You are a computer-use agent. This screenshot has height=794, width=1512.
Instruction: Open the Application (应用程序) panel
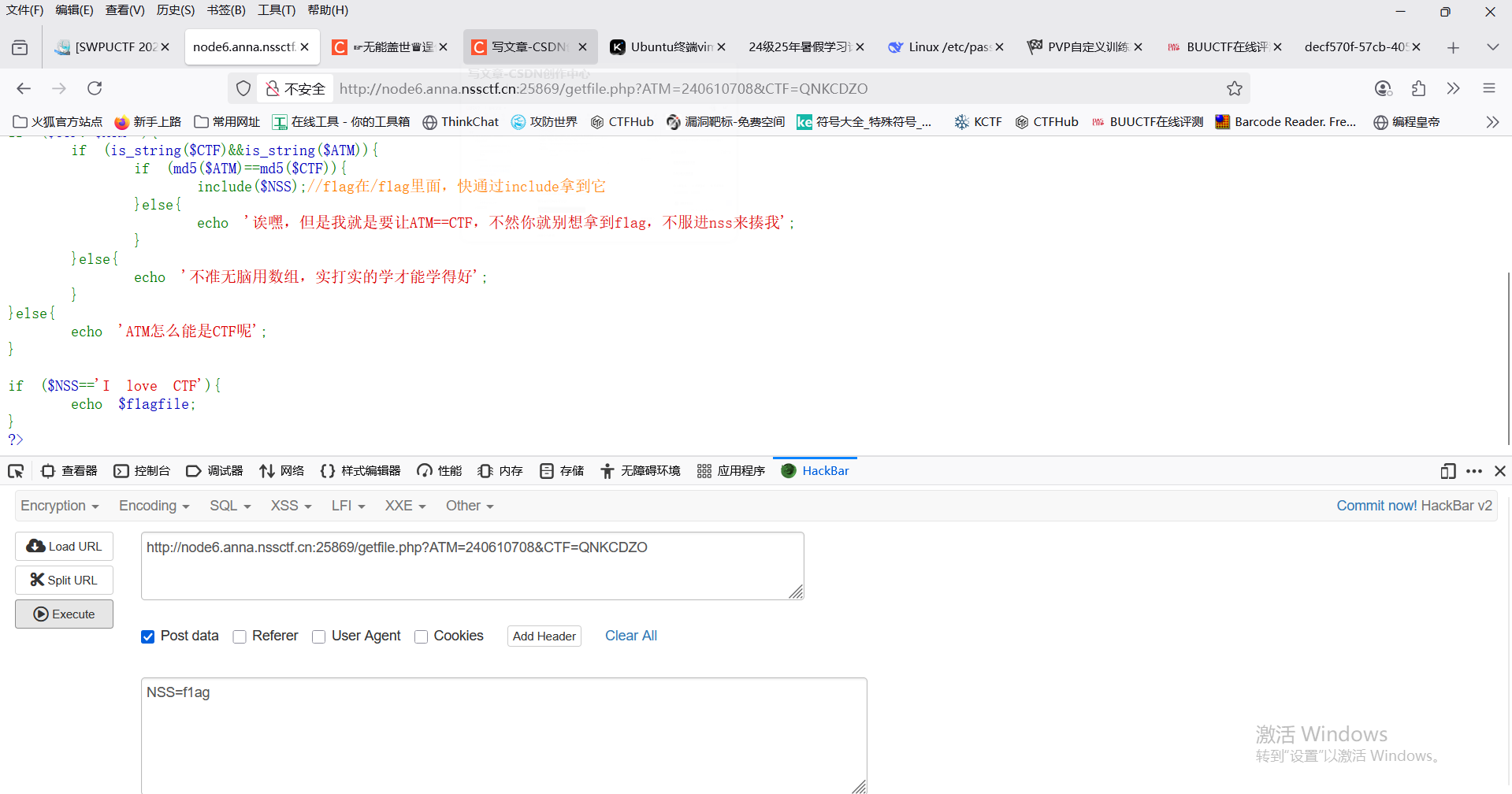click(731, 471)
